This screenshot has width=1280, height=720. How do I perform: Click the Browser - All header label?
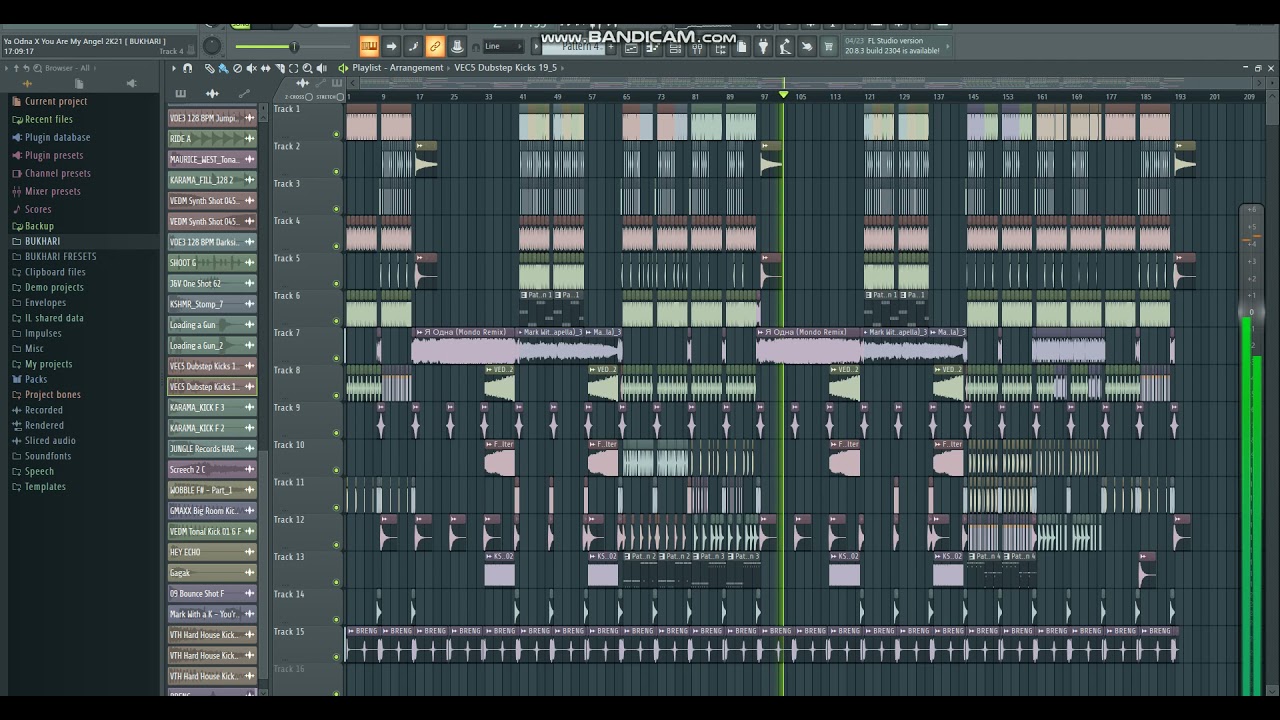67,68
